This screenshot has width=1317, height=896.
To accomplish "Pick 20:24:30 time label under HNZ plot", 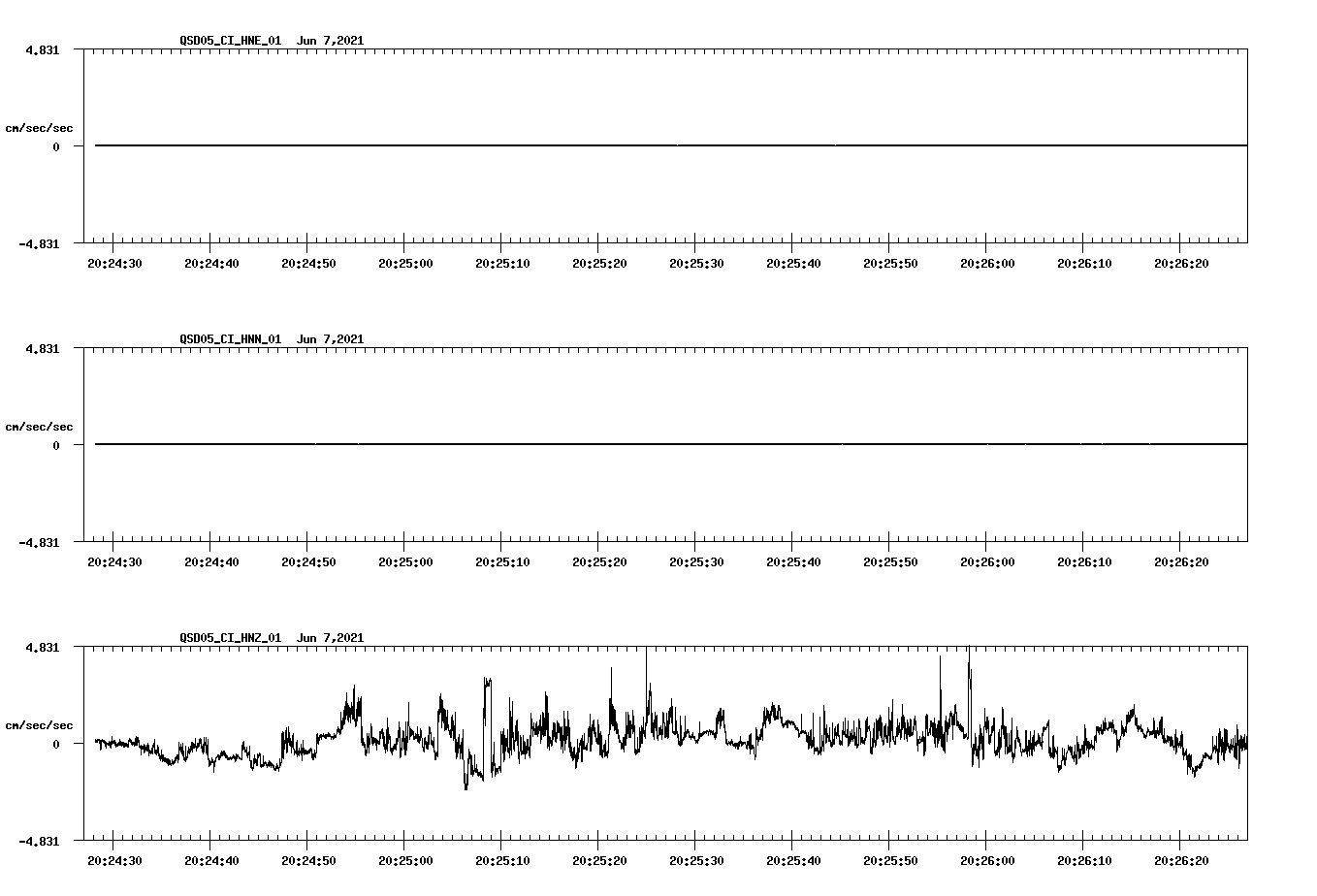I will 114,861.
